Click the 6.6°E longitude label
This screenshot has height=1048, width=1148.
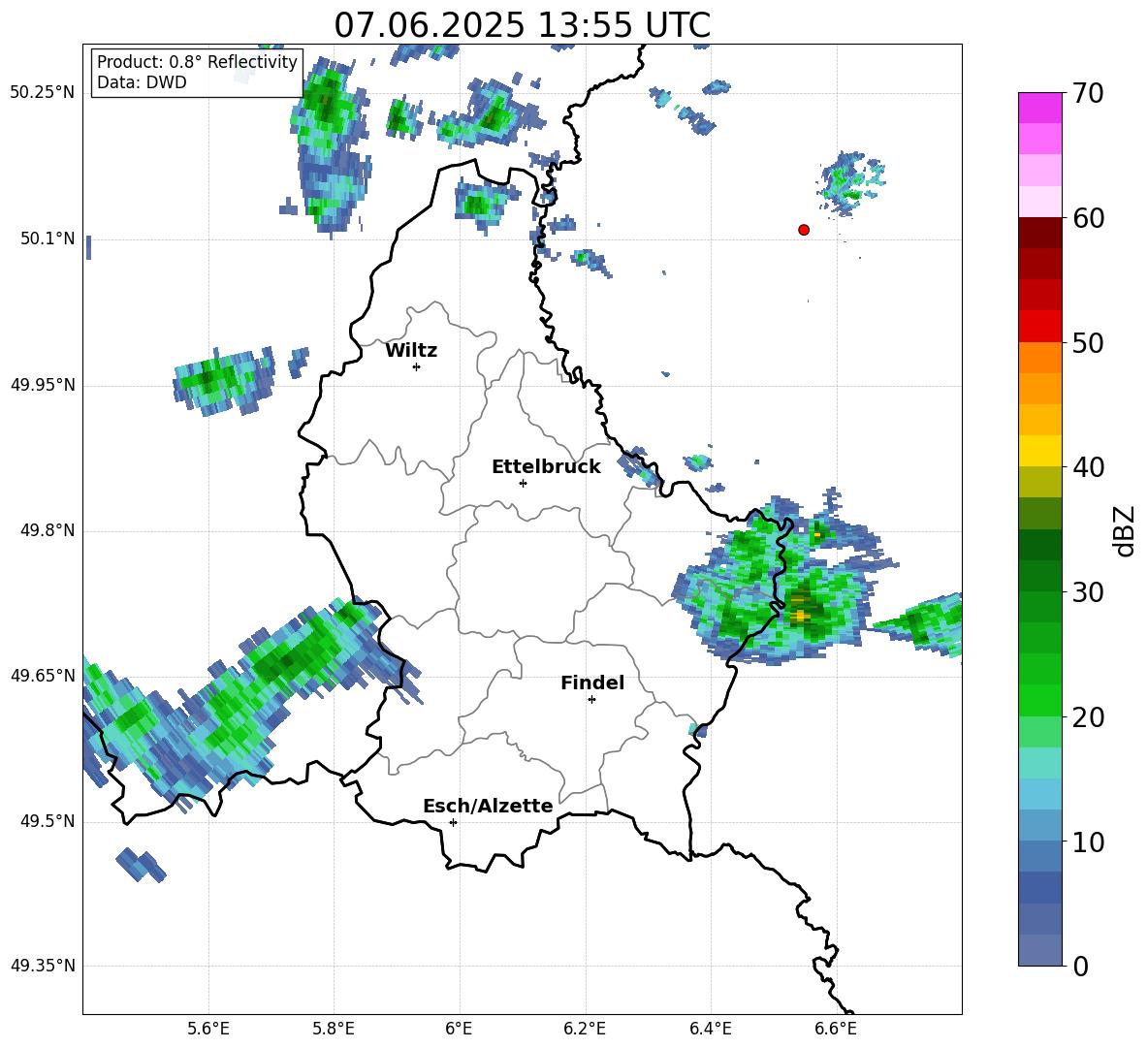coord(836,1029)
